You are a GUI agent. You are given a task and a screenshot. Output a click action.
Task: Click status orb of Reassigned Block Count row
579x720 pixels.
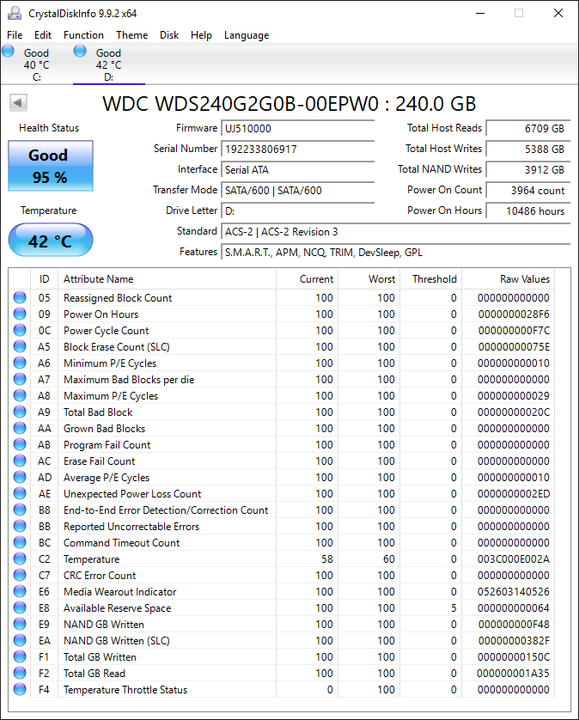click(x=20, y=298)
